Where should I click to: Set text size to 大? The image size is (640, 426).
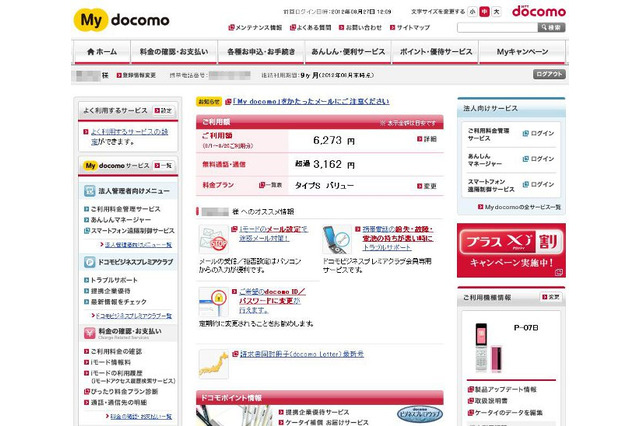[x=497, y=12]
